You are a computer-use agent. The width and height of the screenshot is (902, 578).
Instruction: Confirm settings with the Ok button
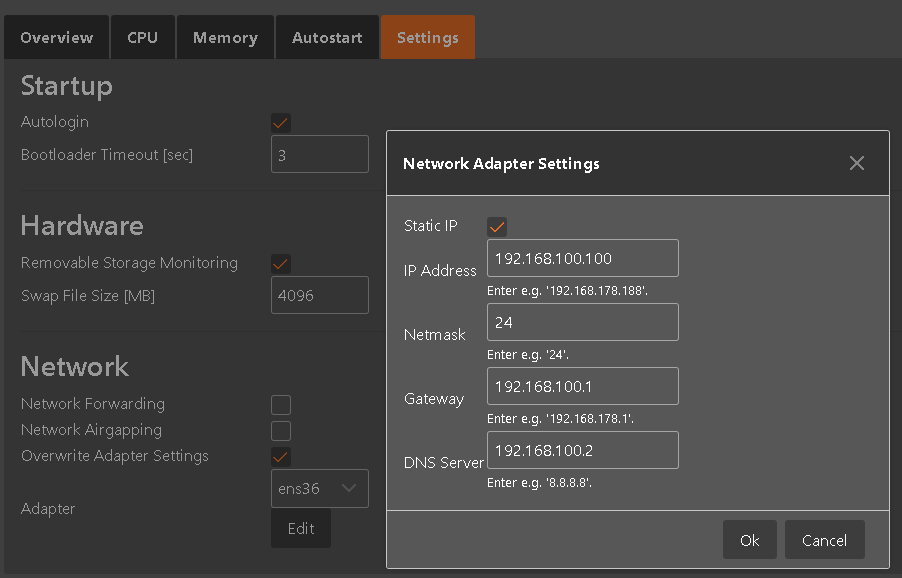click(749, 539)
